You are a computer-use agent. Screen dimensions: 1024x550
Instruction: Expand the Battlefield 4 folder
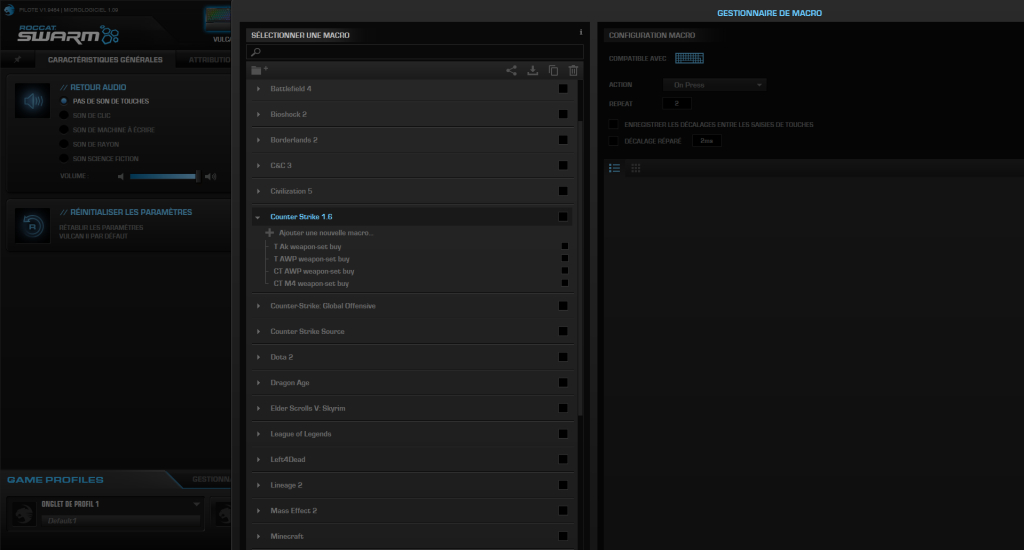pos(259,89)
